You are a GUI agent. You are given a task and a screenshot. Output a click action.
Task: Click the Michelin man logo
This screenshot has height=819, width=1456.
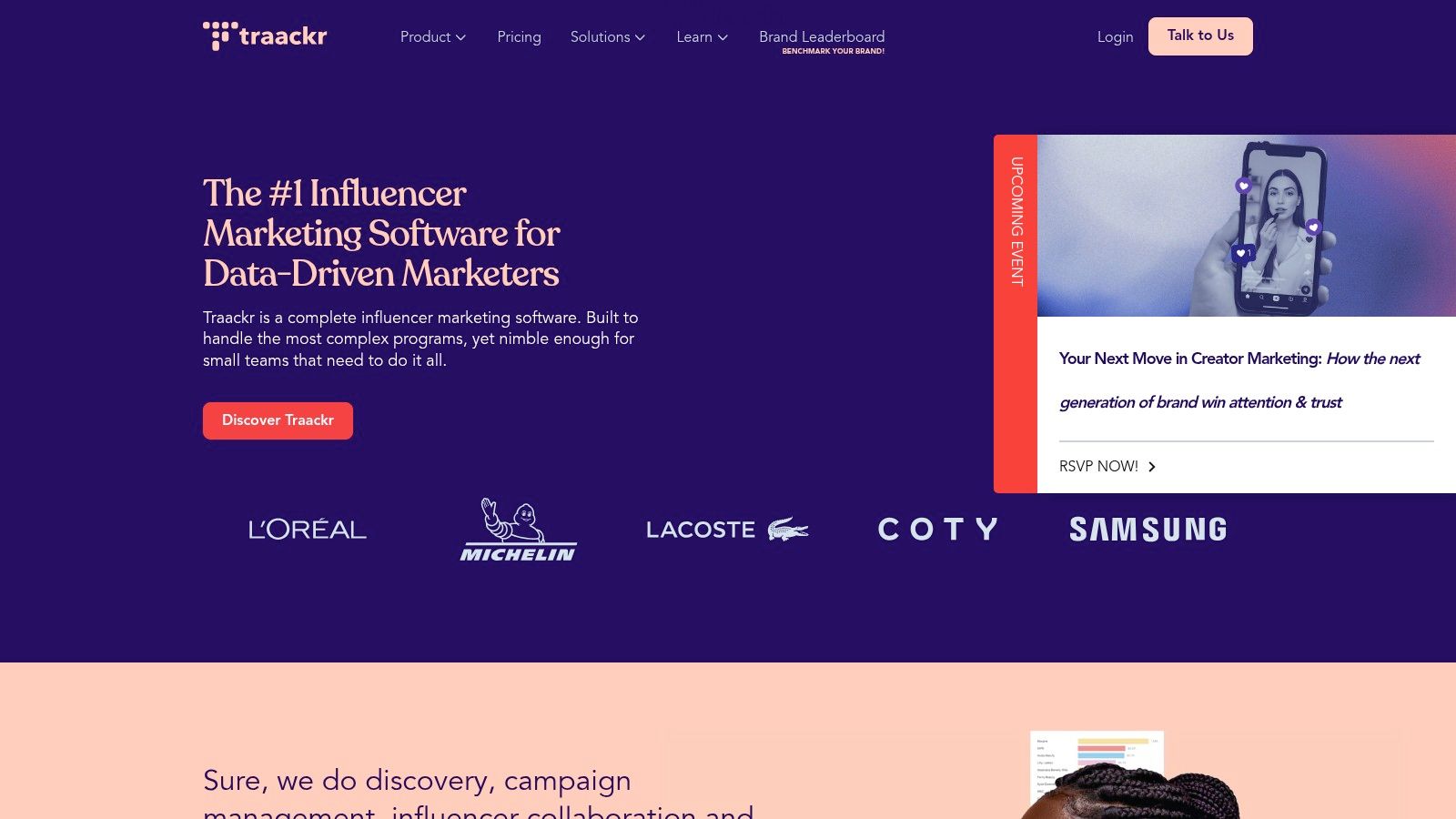coord(518,530)
